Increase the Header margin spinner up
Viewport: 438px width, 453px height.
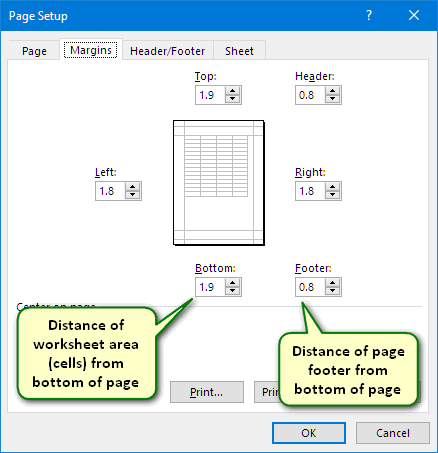point(332,91)
